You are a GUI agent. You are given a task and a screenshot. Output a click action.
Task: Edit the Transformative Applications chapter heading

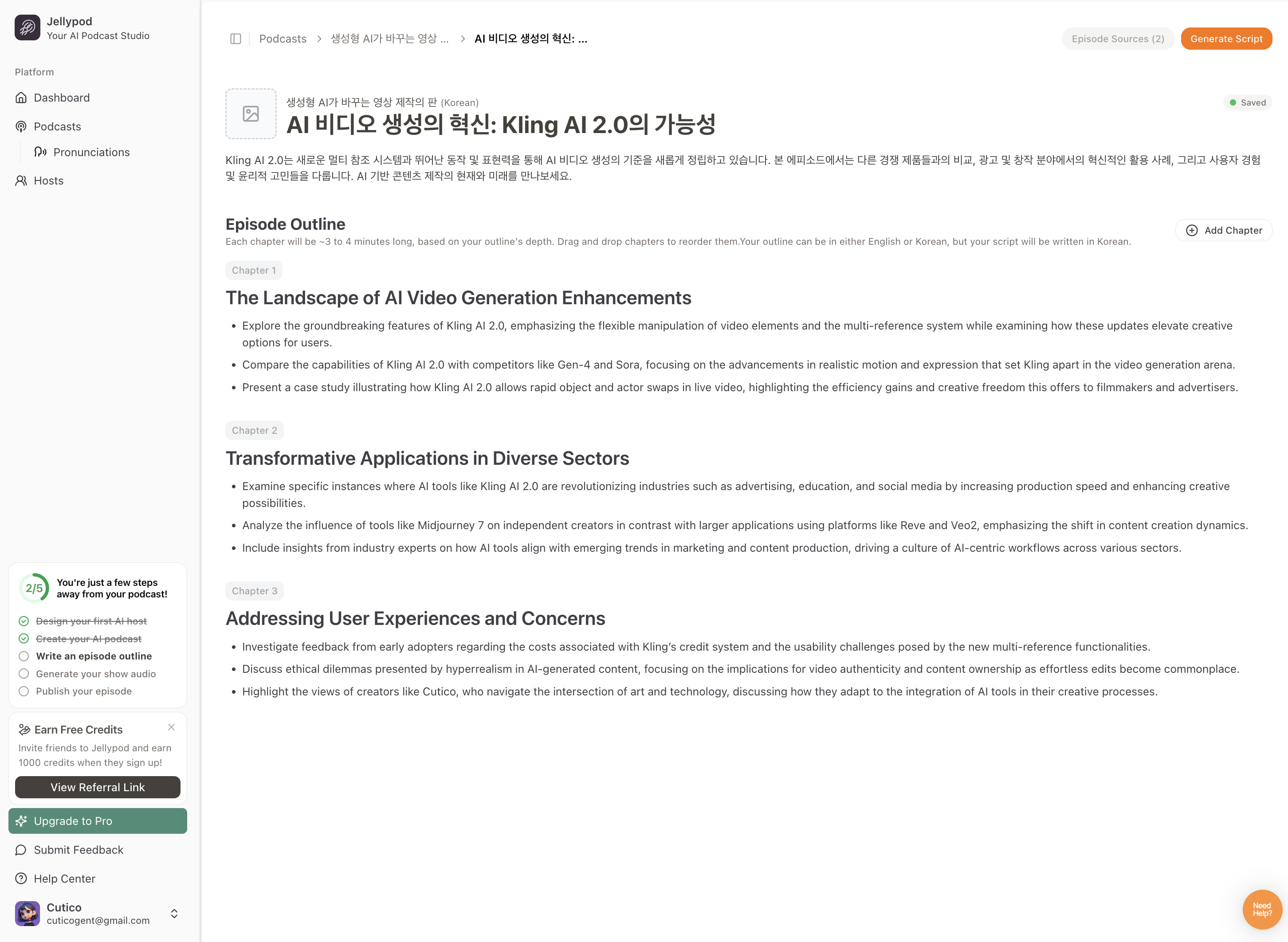[x=427, y=459]
